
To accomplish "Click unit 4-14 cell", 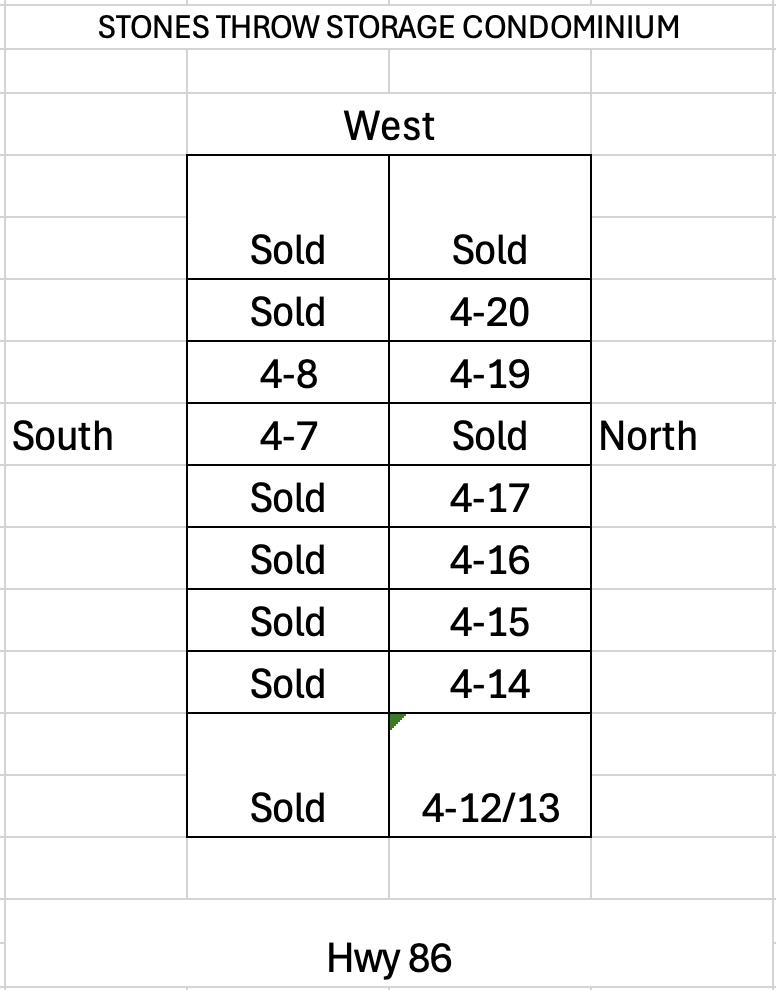I will 489,684.
